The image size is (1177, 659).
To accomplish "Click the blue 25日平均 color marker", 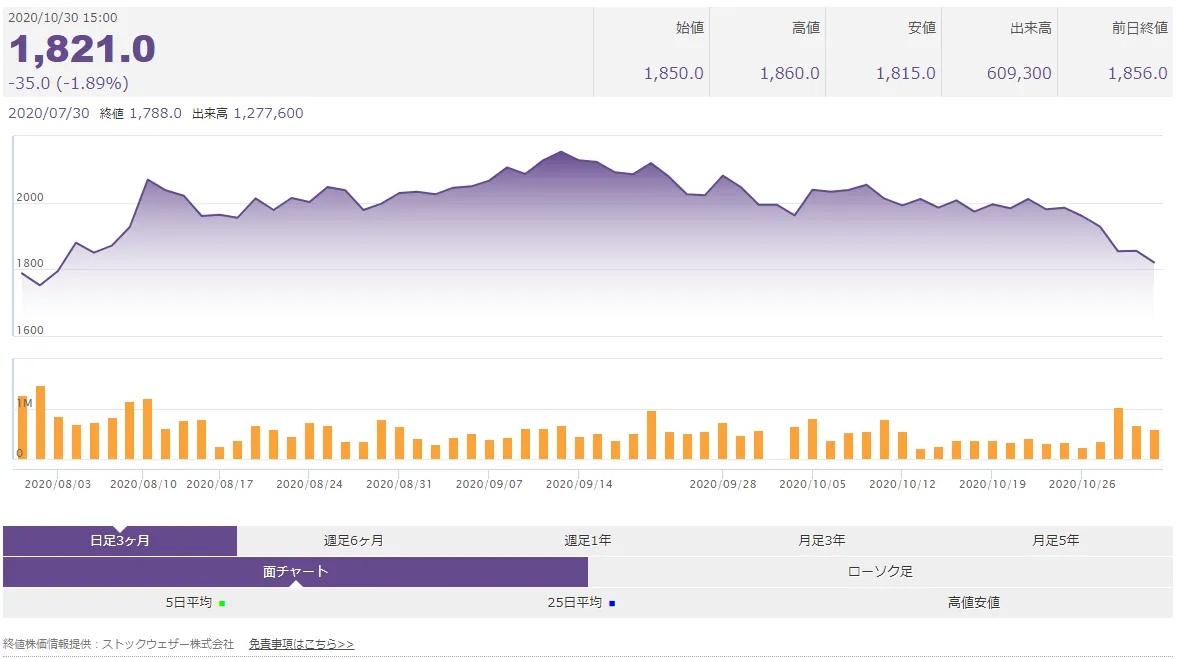I will 612,603.
